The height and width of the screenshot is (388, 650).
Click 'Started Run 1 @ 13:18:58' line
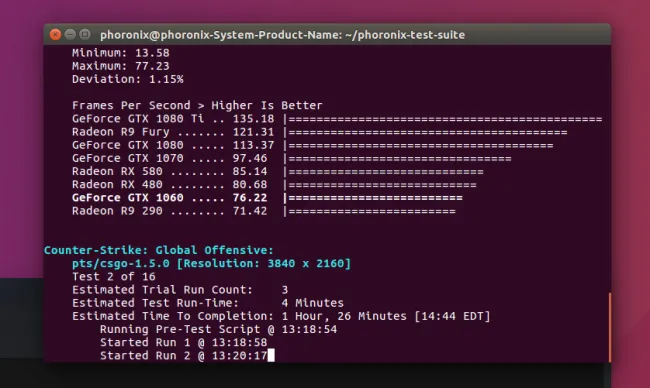click(x=184, y=342)
